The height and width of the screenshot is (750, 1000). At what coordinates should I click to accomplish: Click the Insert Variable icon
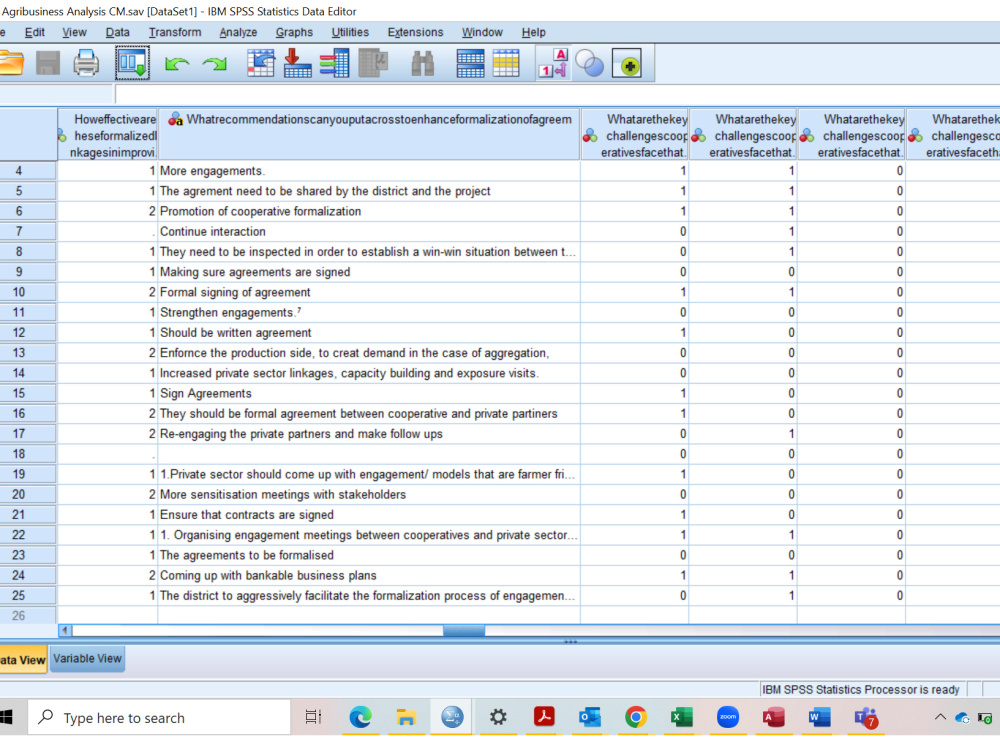coord(506,63)
